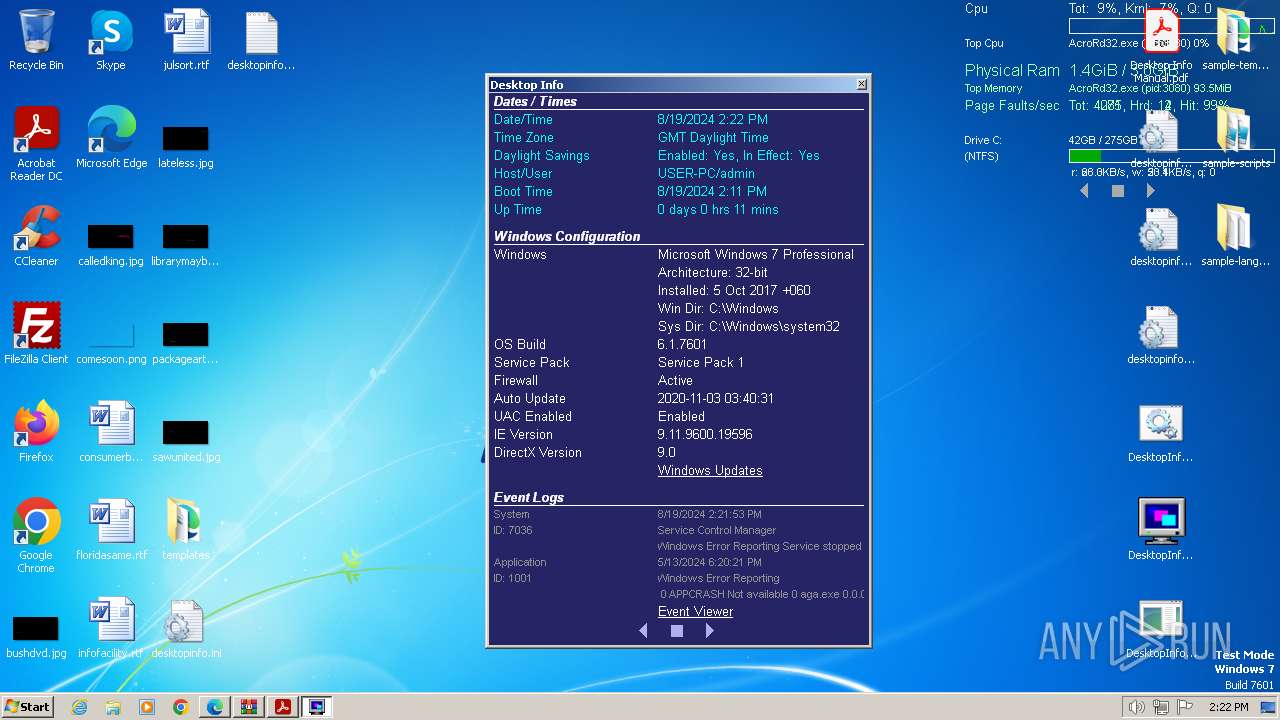The width and height of the screenshot is (1280, 720).
Task: Select the calledking.jpg file
Action: (111, 243)
